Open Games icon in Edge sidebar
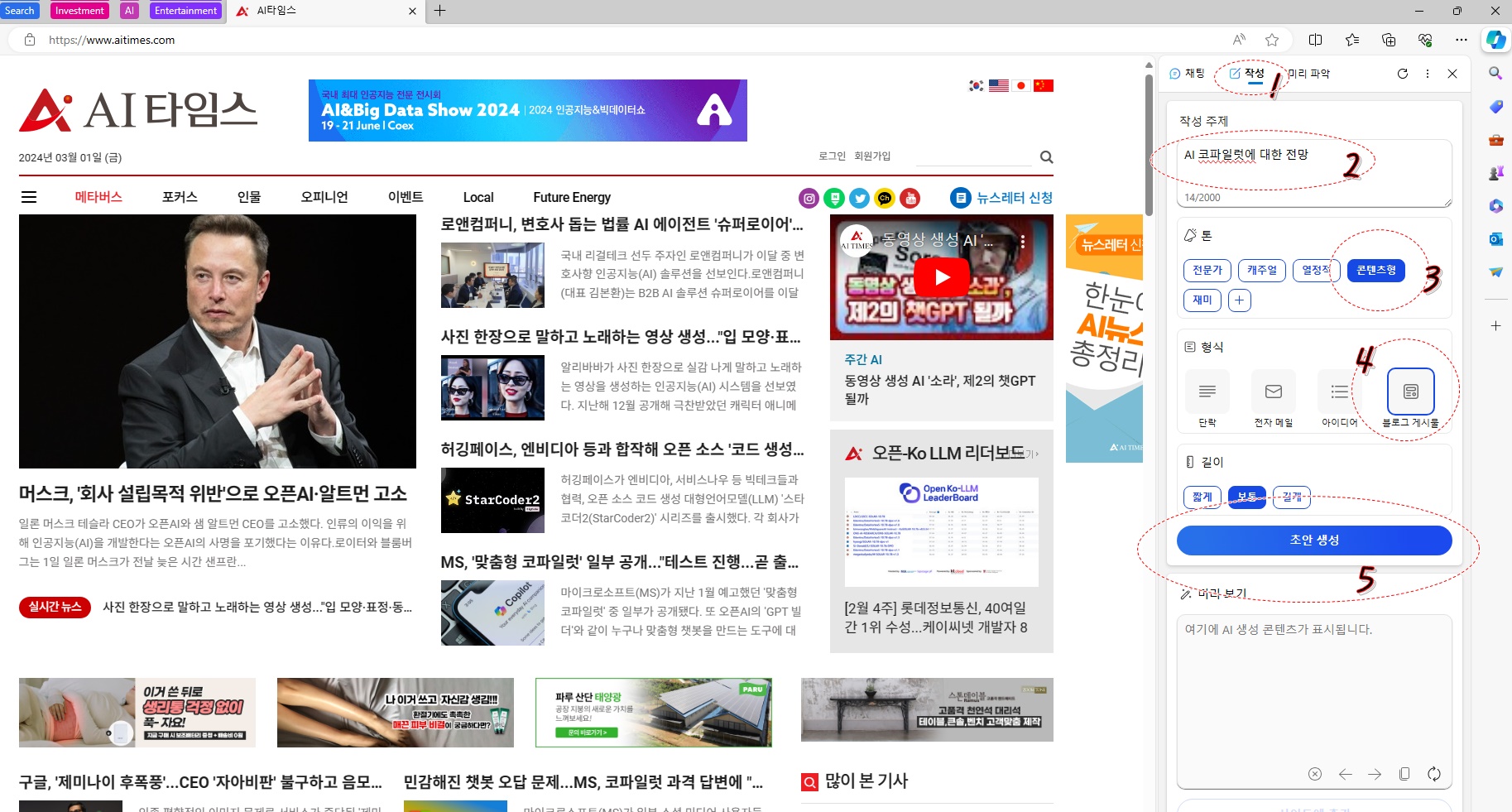The image size is (1512, 812). coord(1495,173)
